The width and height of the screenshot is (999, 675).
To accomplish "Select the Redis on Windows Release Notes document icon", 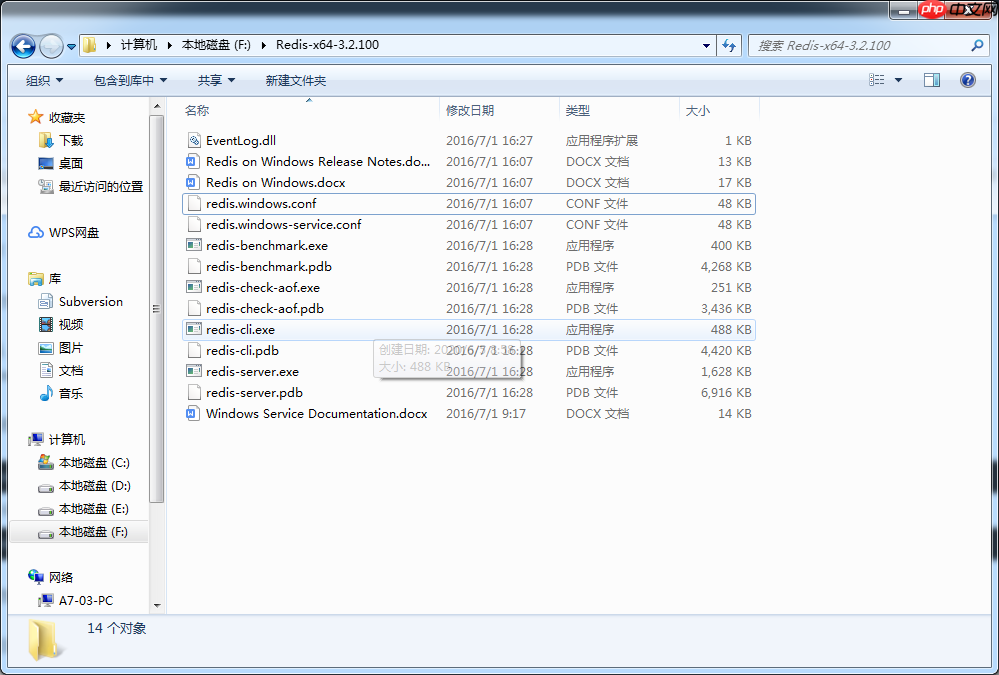I will 194,161.
